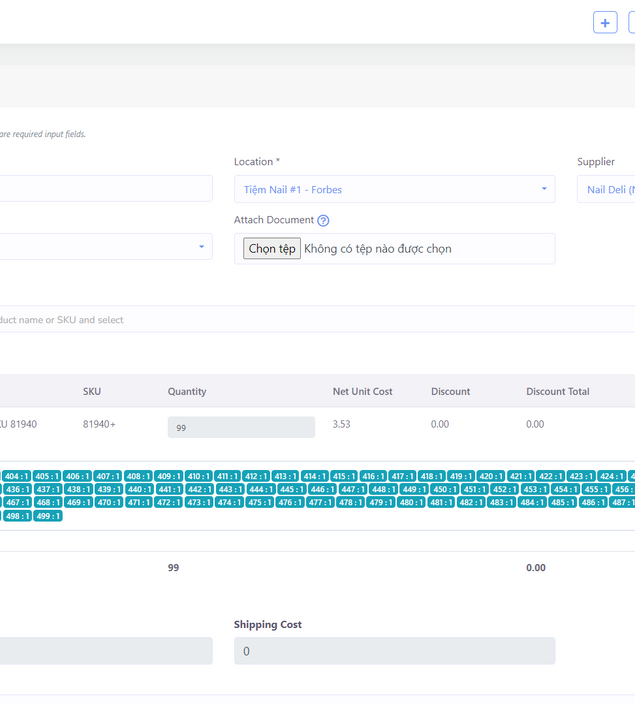
Task: Click the Shipping Cost input field
Action: (x=394, y=651)
